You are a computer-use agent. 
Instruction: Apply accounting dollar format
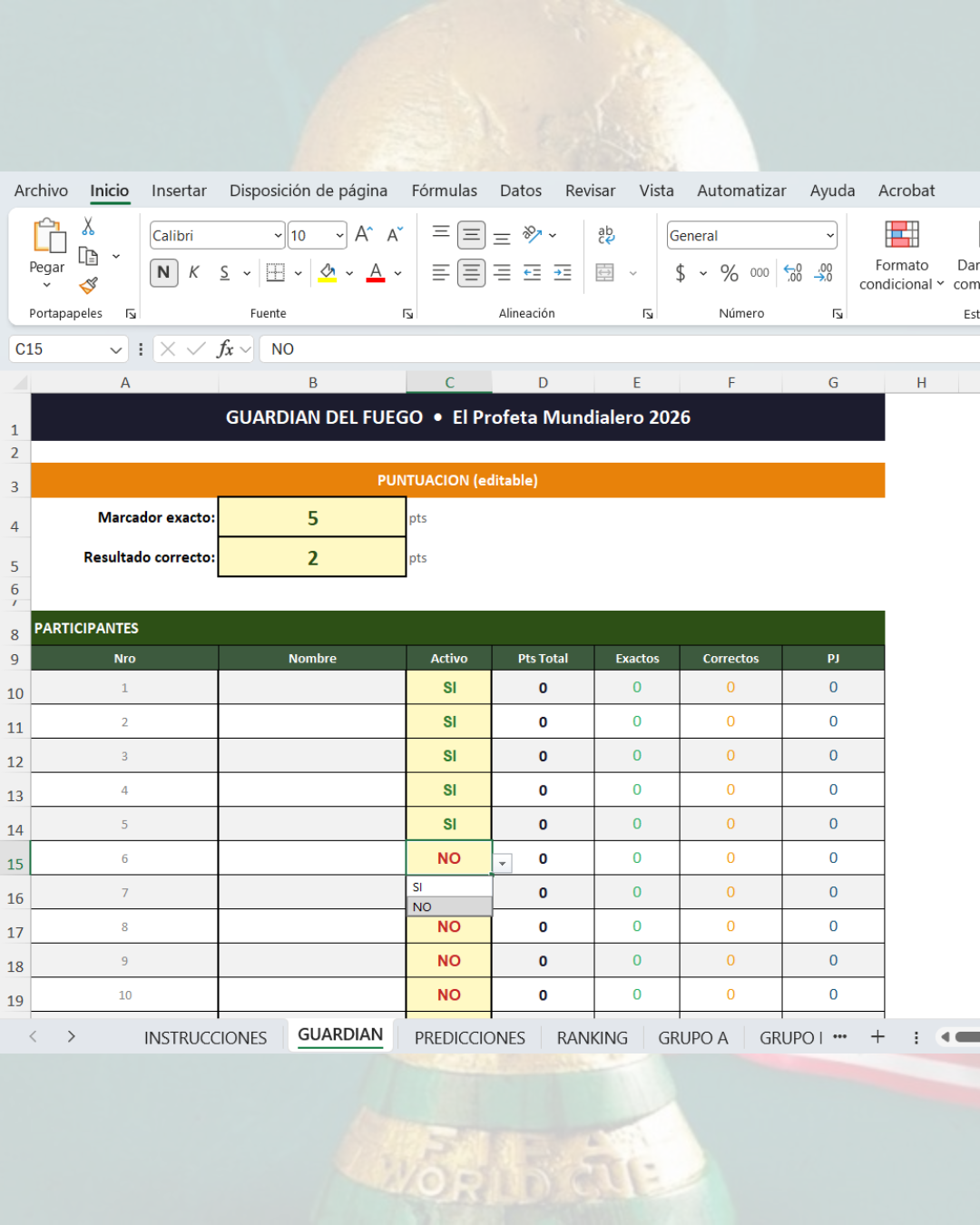[x=681, y=272]
